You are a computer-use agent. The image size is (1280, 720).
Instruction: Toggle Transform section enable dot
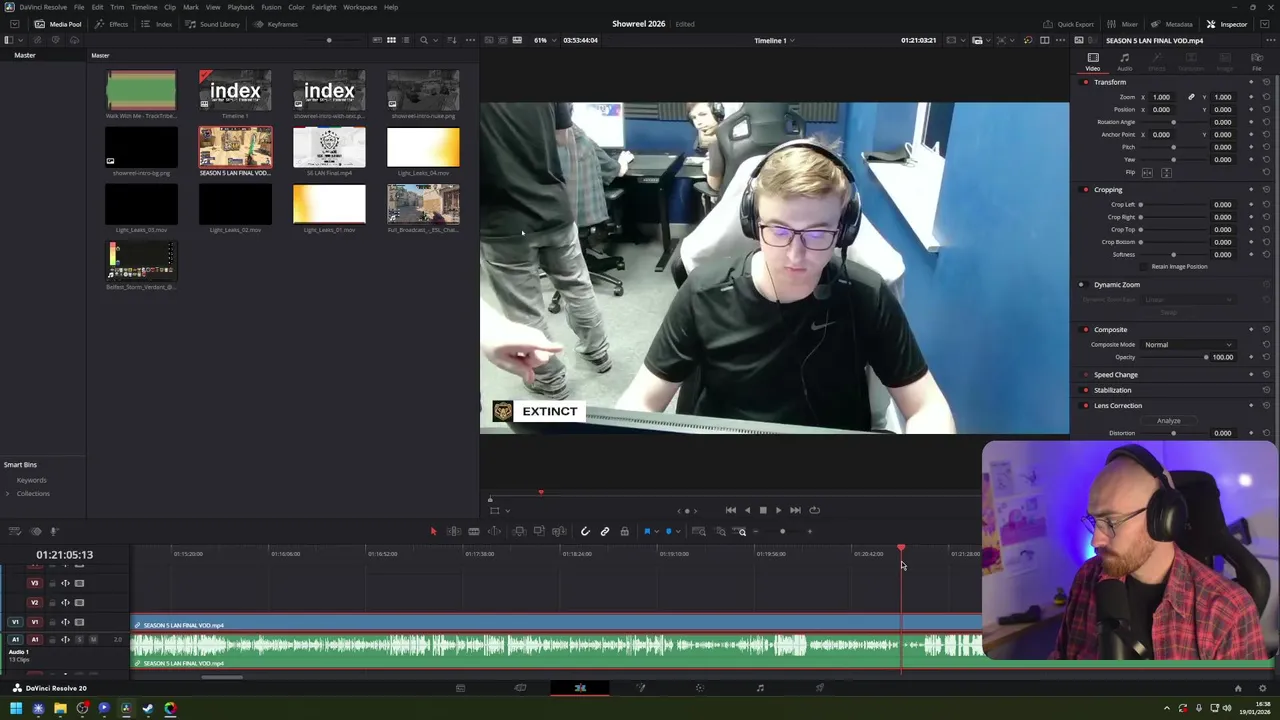1086,82
